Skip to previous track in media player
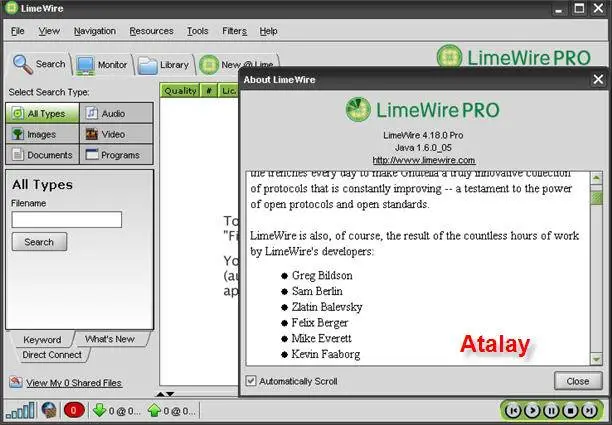 513,411
